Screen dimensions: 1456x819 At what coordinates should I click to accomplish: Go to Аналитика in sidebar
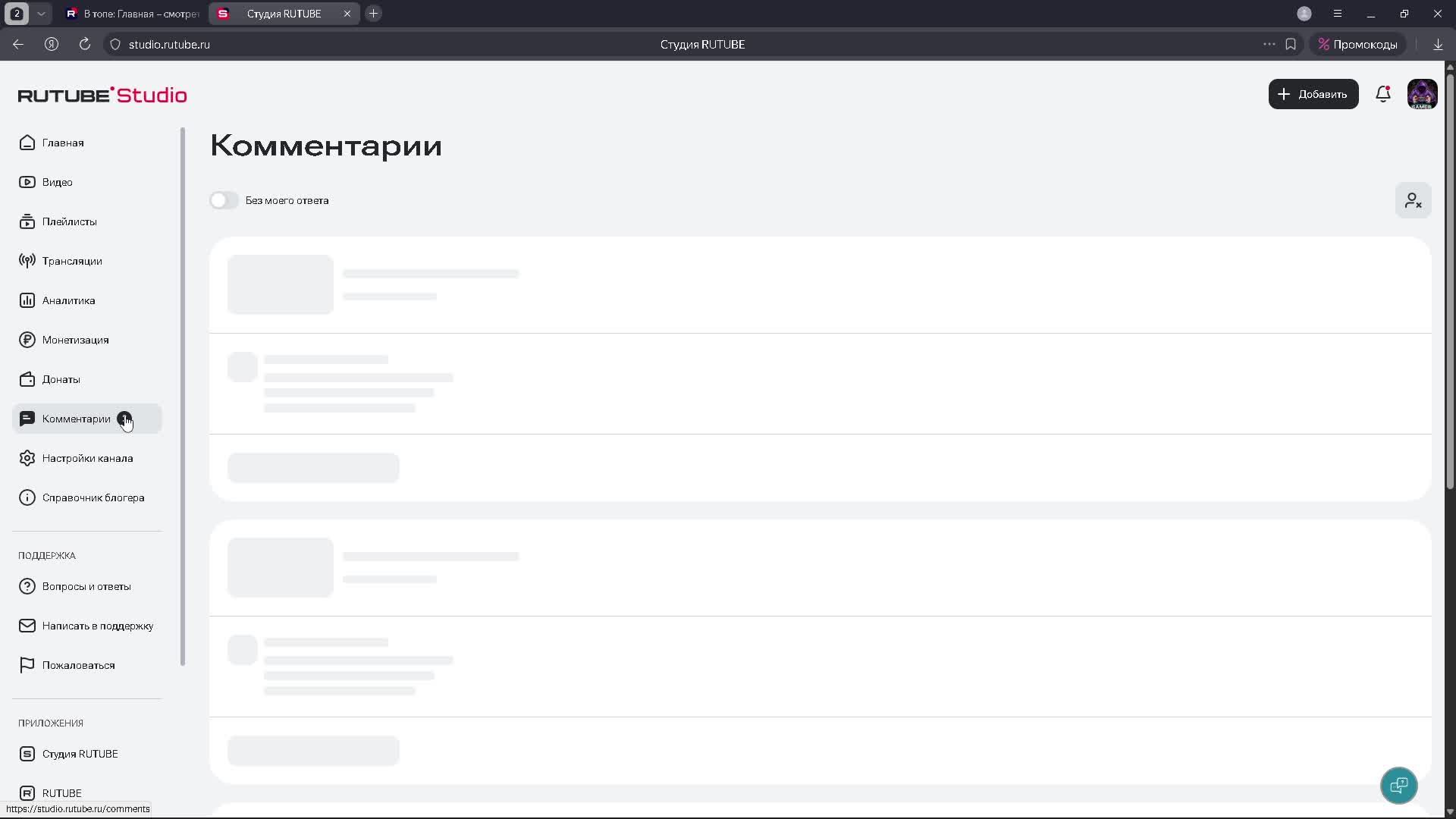click(68, 300)
